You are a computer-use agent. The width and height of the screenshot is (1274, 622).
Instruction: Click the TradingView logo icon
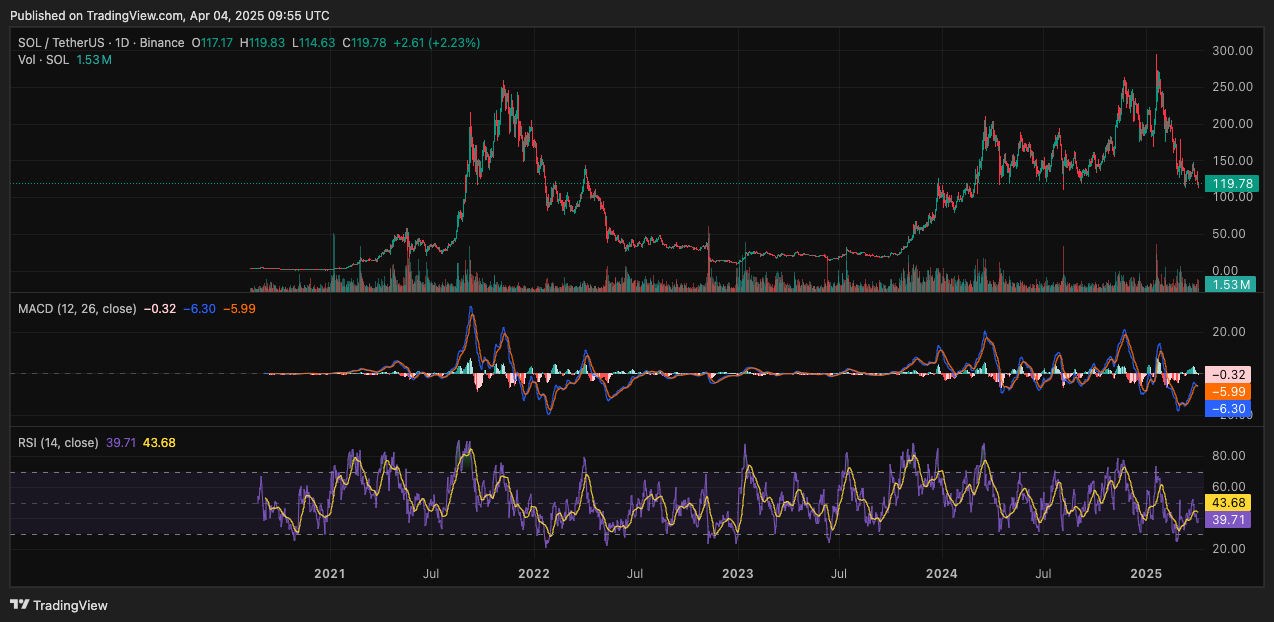coord(19,605)
